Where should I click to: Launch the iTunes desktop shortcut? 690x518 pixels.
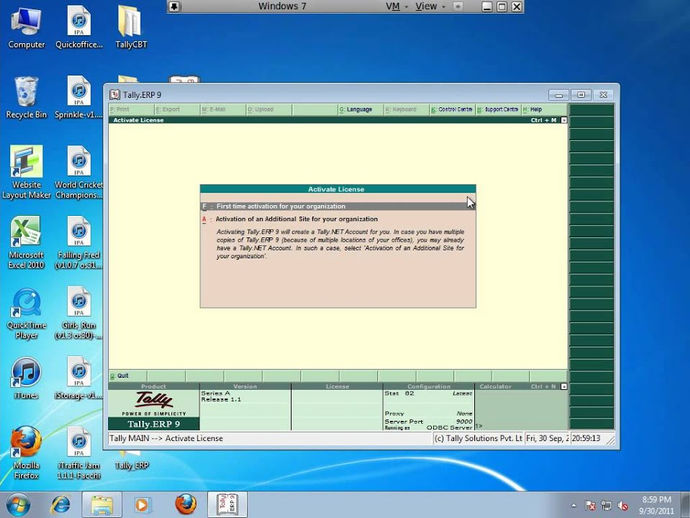[x=26, y=378]
